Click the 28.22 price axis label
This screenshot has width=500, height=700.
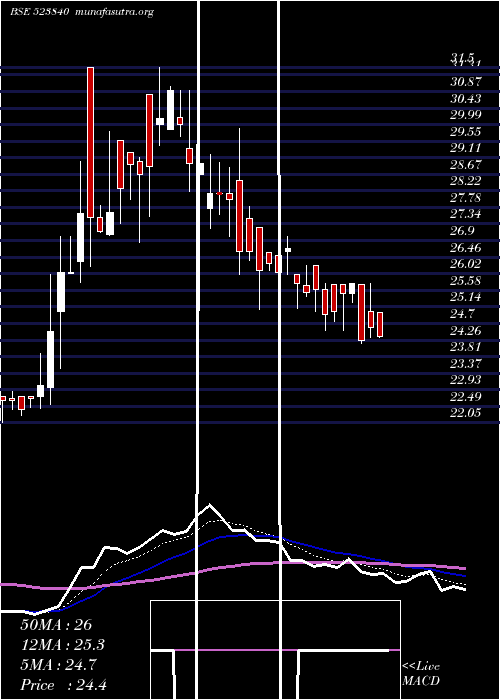click(466, 181)
